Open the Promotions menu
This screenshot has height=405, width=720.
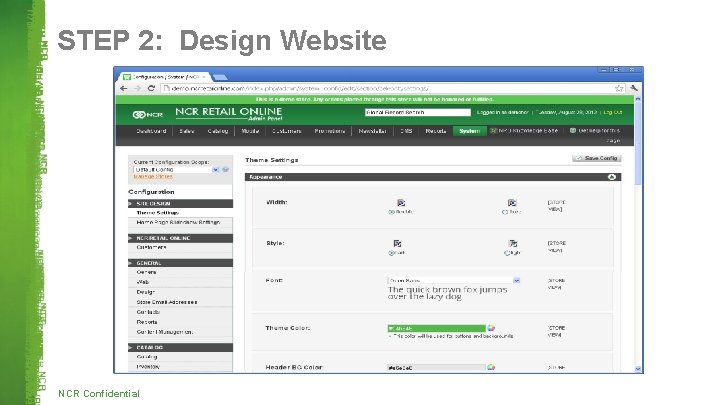click(330, 131)
